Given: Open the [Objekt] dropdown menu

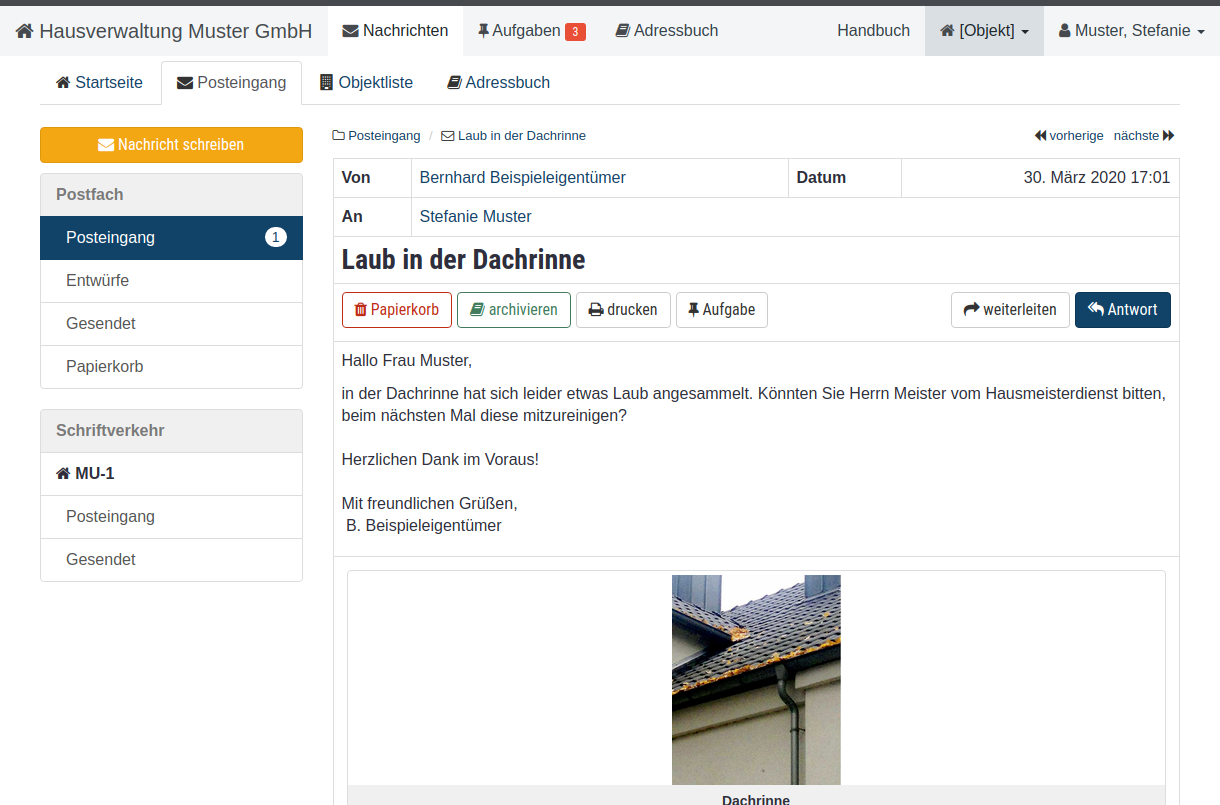Looking at the screenshot, I should point(984,31).
